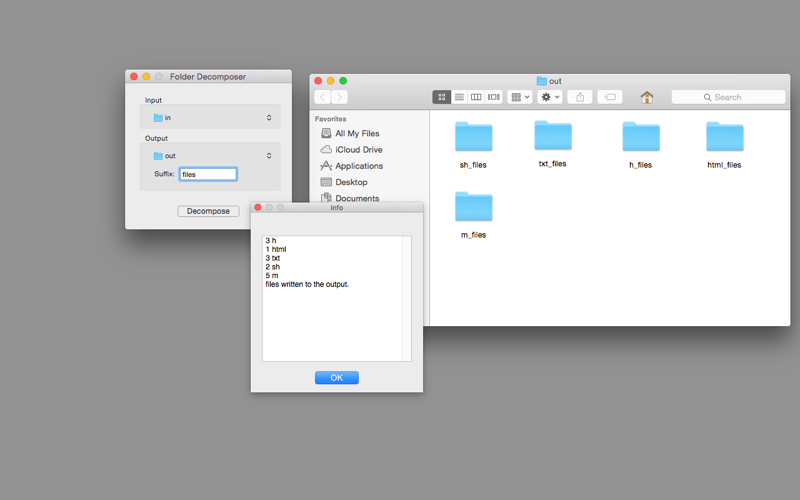Viewport: 800px width, 500px height.
Task: Open the Finder arrange-by dropdown
Action: pyautogui.click(x=520, y=97)
